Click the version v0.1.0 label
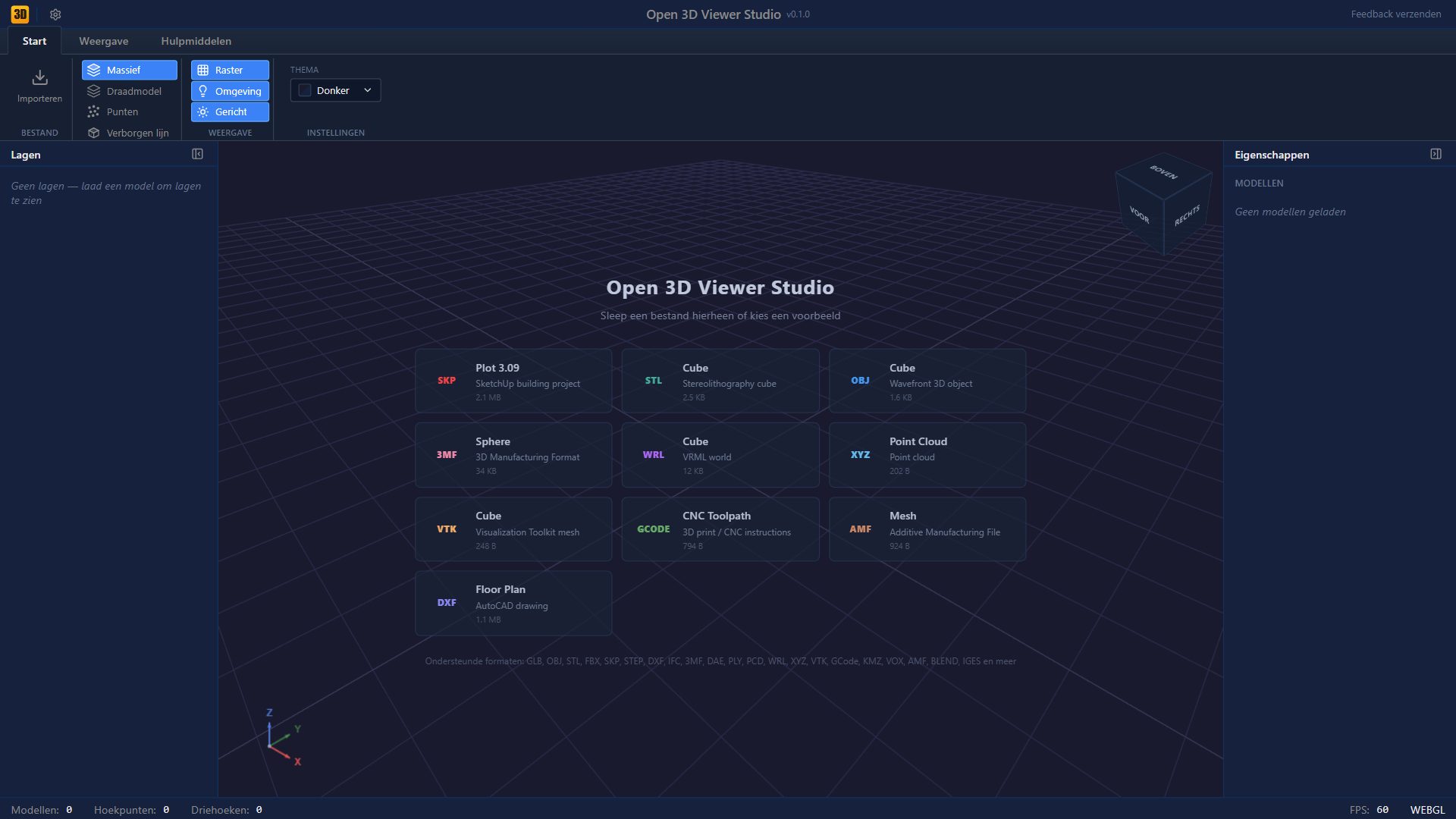1456x819 pixels. pyautogui.click(x=798, y=14)
